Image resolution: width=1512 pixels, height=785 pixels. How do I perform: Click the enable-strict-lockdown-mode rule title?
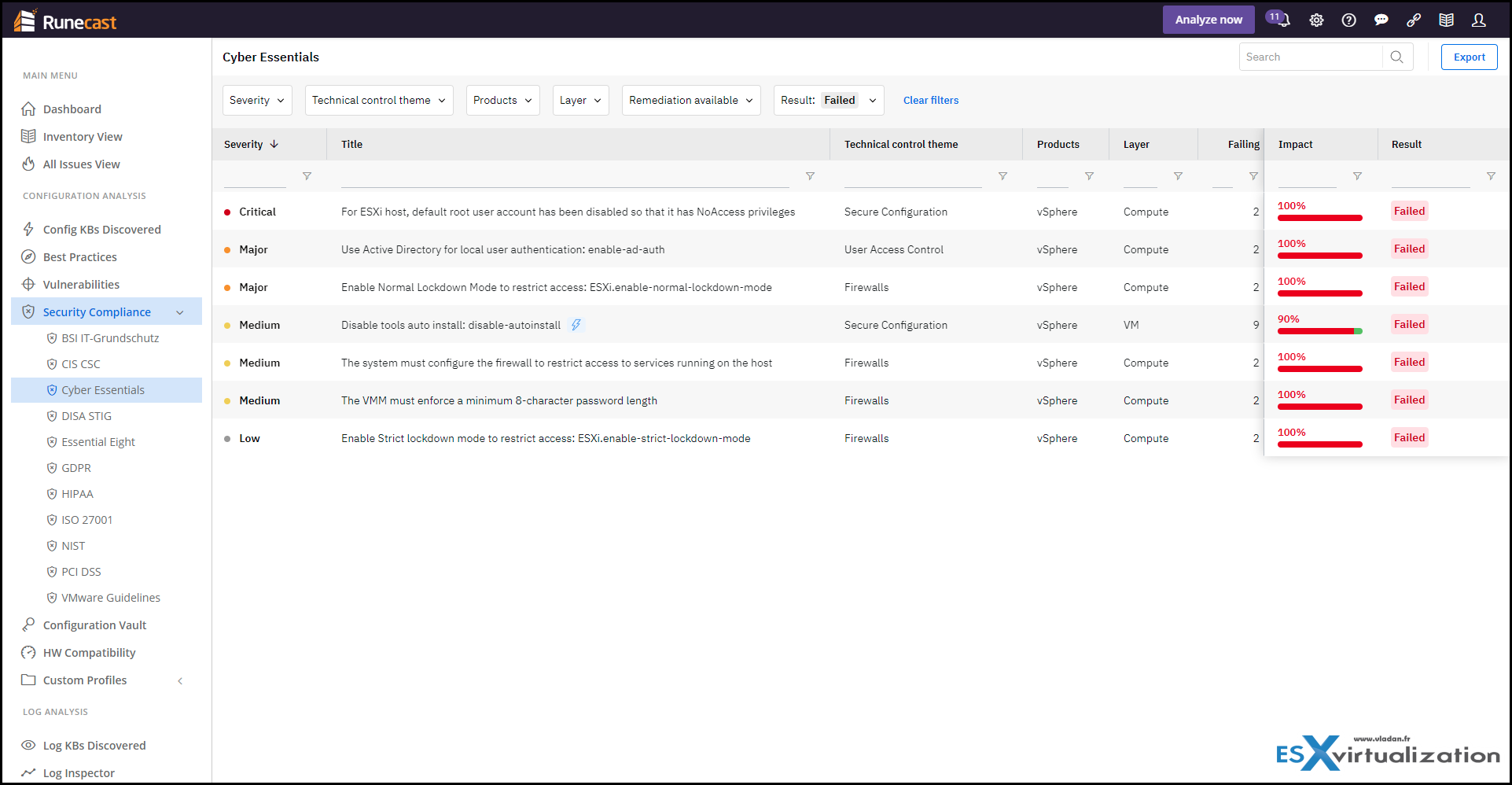tap(546, 438)
